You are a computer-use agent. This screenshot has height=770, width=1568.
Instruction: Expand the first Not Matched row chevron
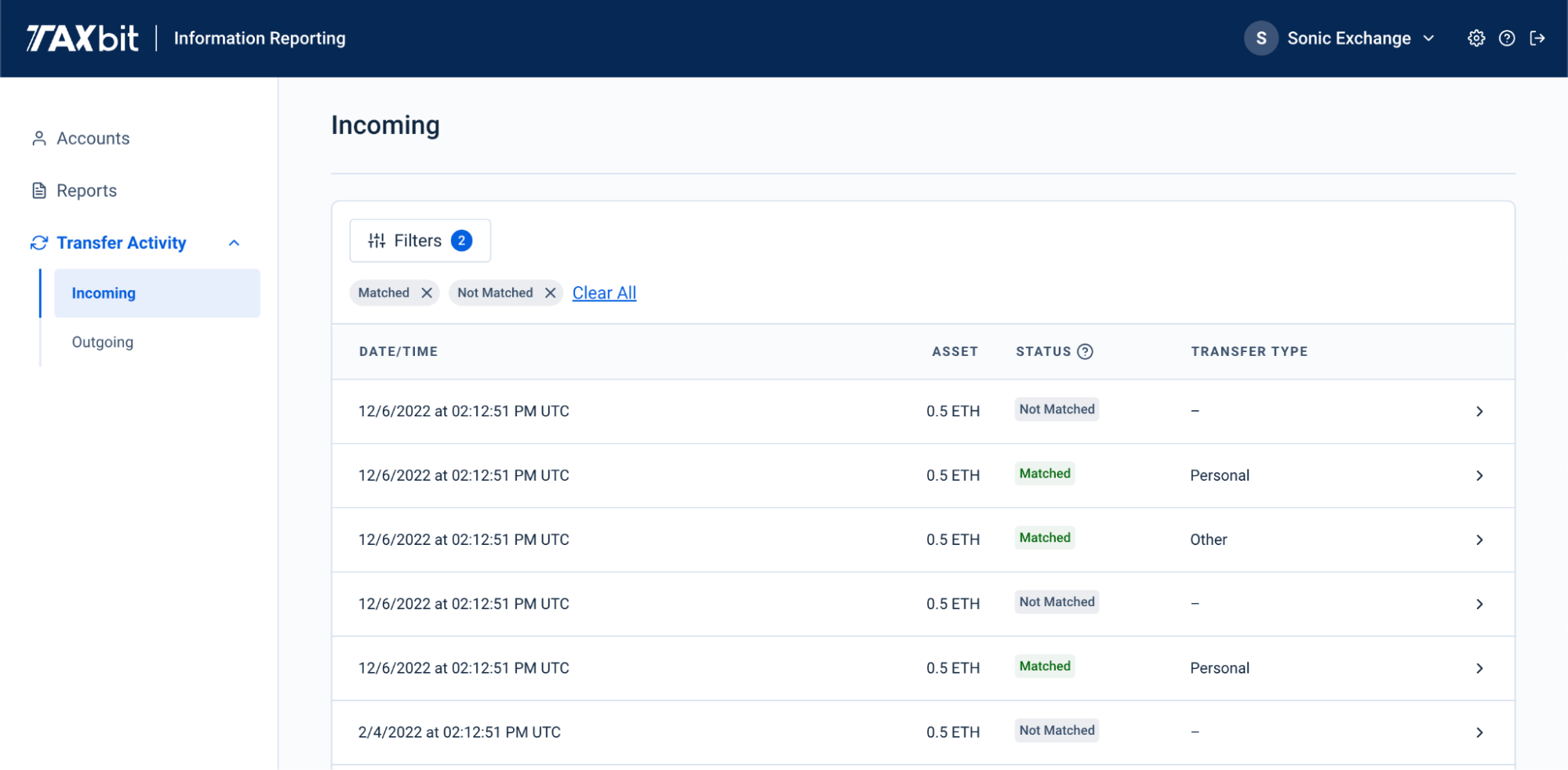tap(1479, 412)
